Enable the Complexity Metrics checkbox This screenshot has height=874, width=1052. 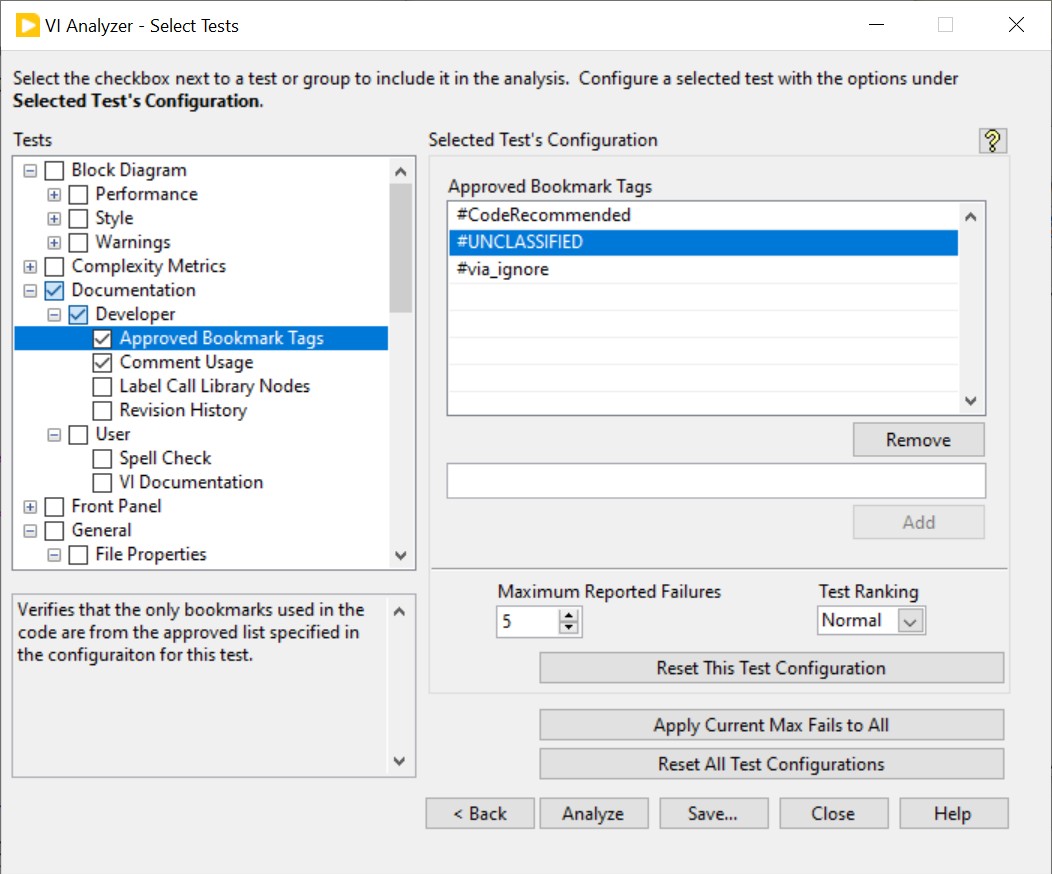pyautogui.click(x=54, y=266)
